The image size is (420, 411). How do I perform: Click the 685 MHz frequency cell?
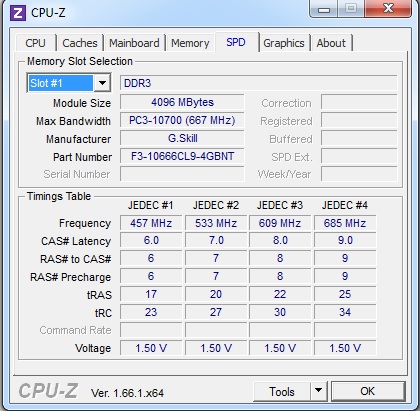(x=345, y=223)
